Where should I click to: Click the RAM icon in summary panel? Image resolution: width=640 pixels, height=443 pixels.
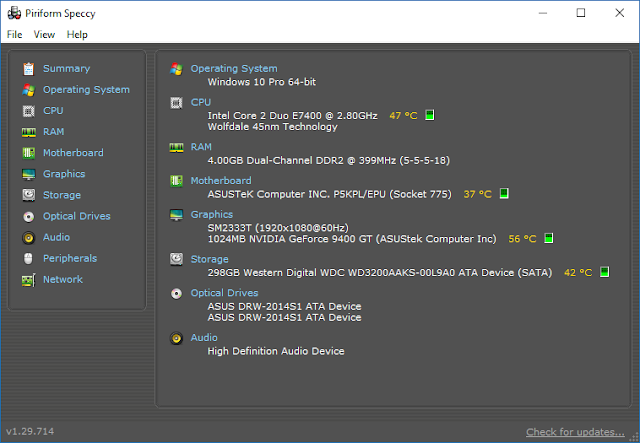click(176, 147)
